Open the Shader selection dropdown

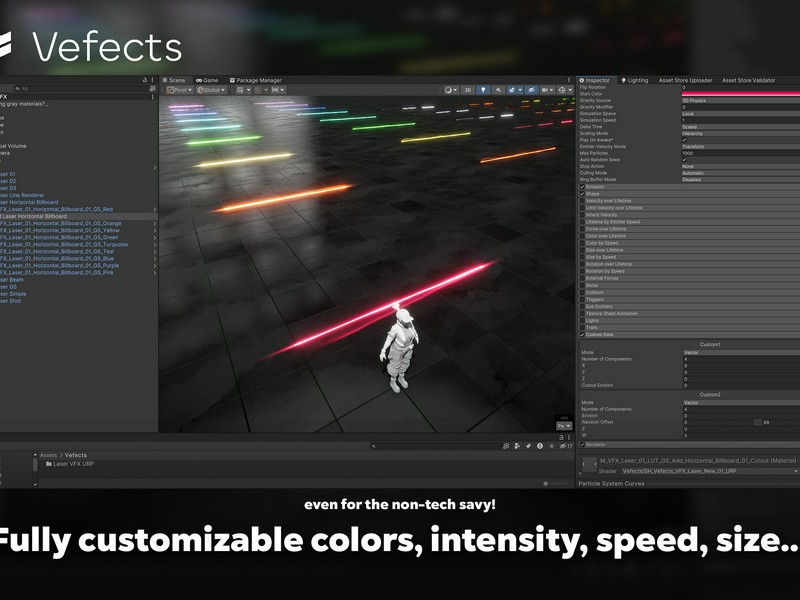(x=710, y=471)
